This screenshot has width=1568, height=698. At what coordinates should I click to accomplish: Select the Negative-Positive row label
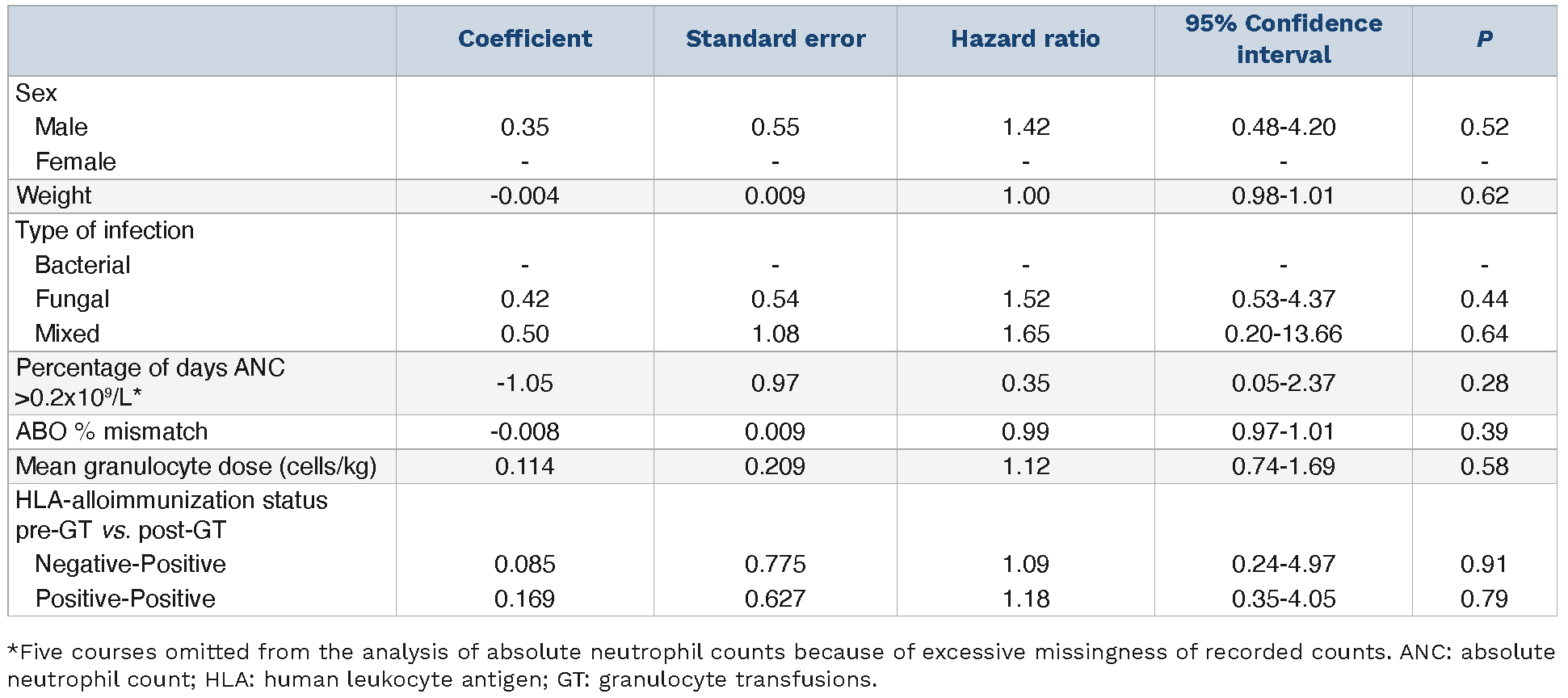(130, 564)
